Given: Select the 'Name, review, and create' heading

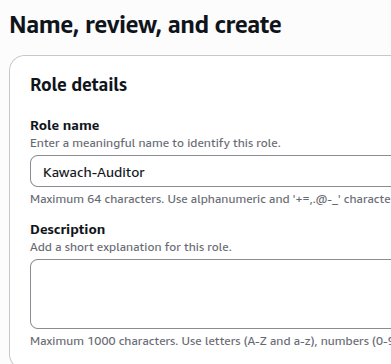Looking at the screenshot, I should pos(145,25).
